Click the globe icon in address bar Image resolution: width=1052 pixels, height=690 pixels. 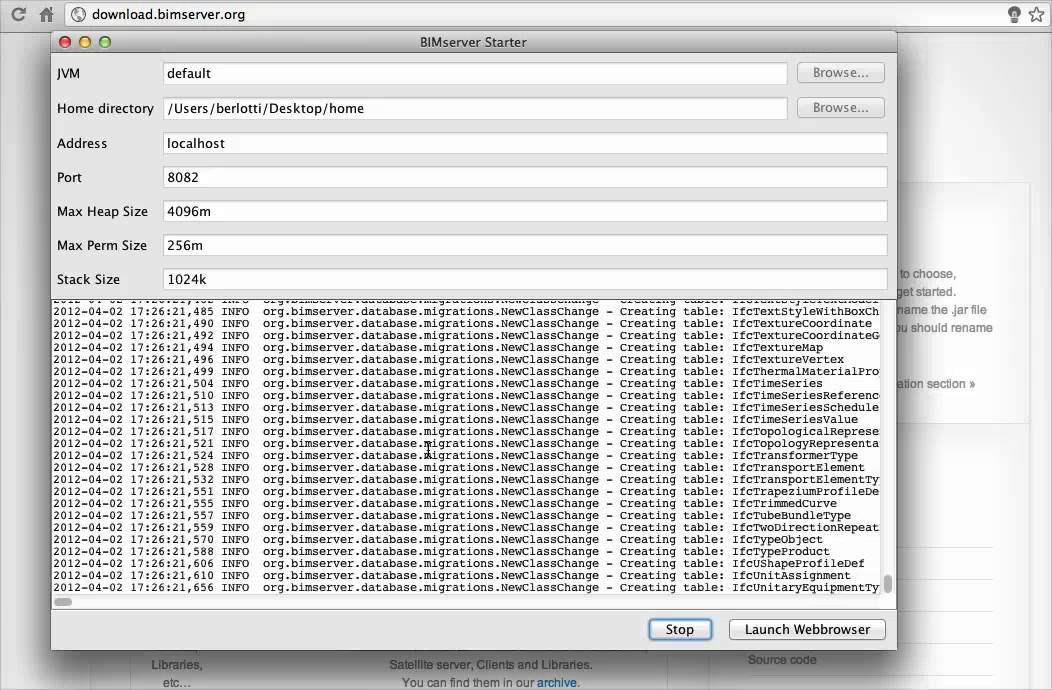pos(78,14)
